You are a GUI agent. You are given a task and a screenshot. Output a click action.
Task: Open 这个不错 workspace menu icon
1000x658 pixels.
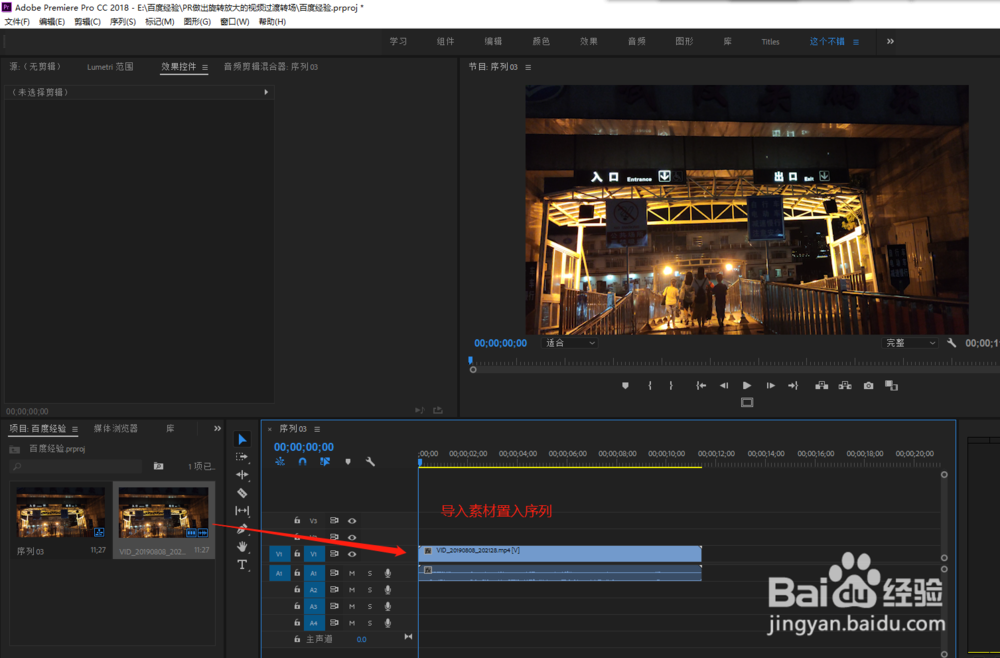pos(856,42)
